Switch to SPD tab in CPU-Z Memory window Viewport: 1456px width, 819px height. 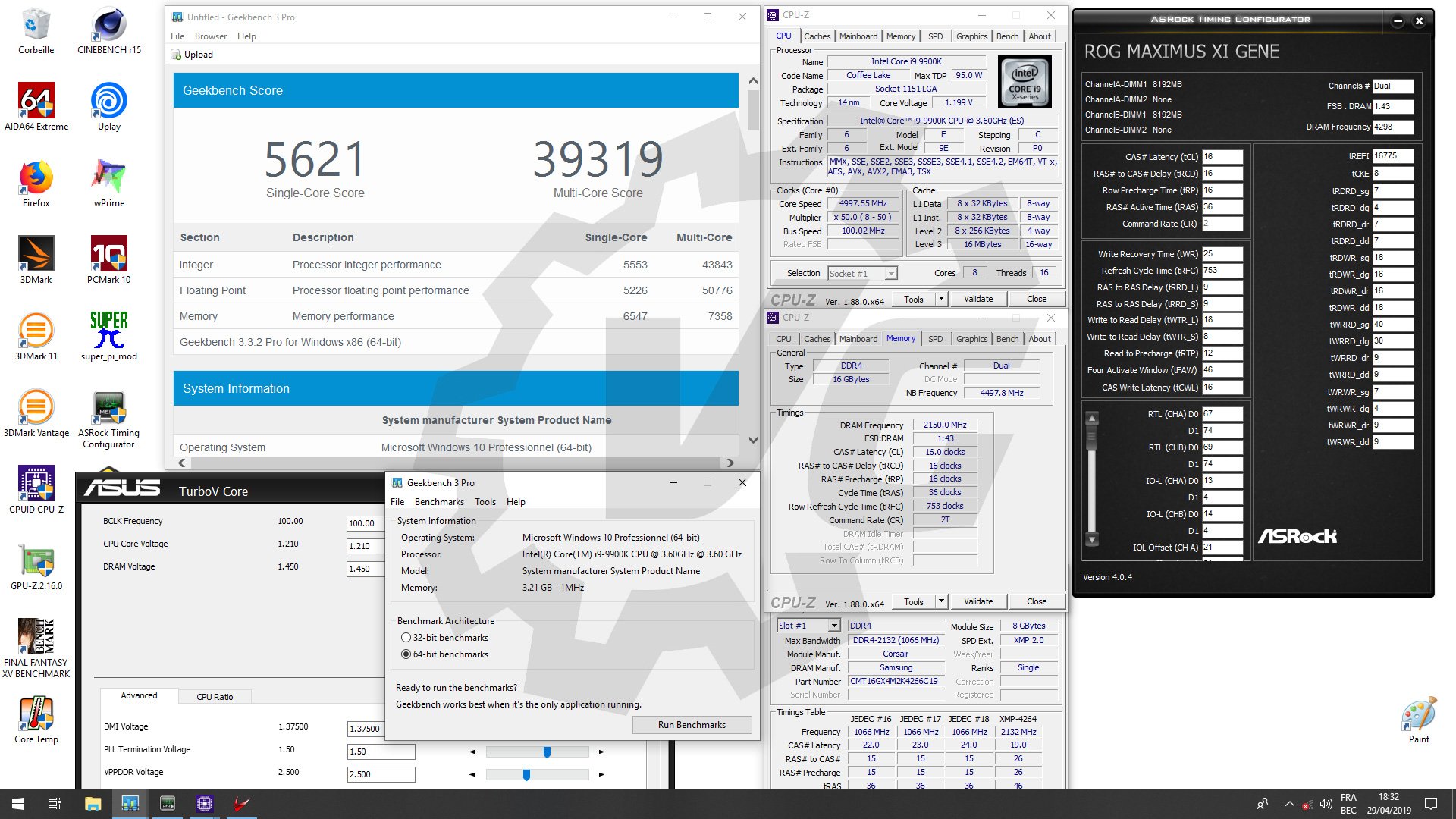click(935, 339)
